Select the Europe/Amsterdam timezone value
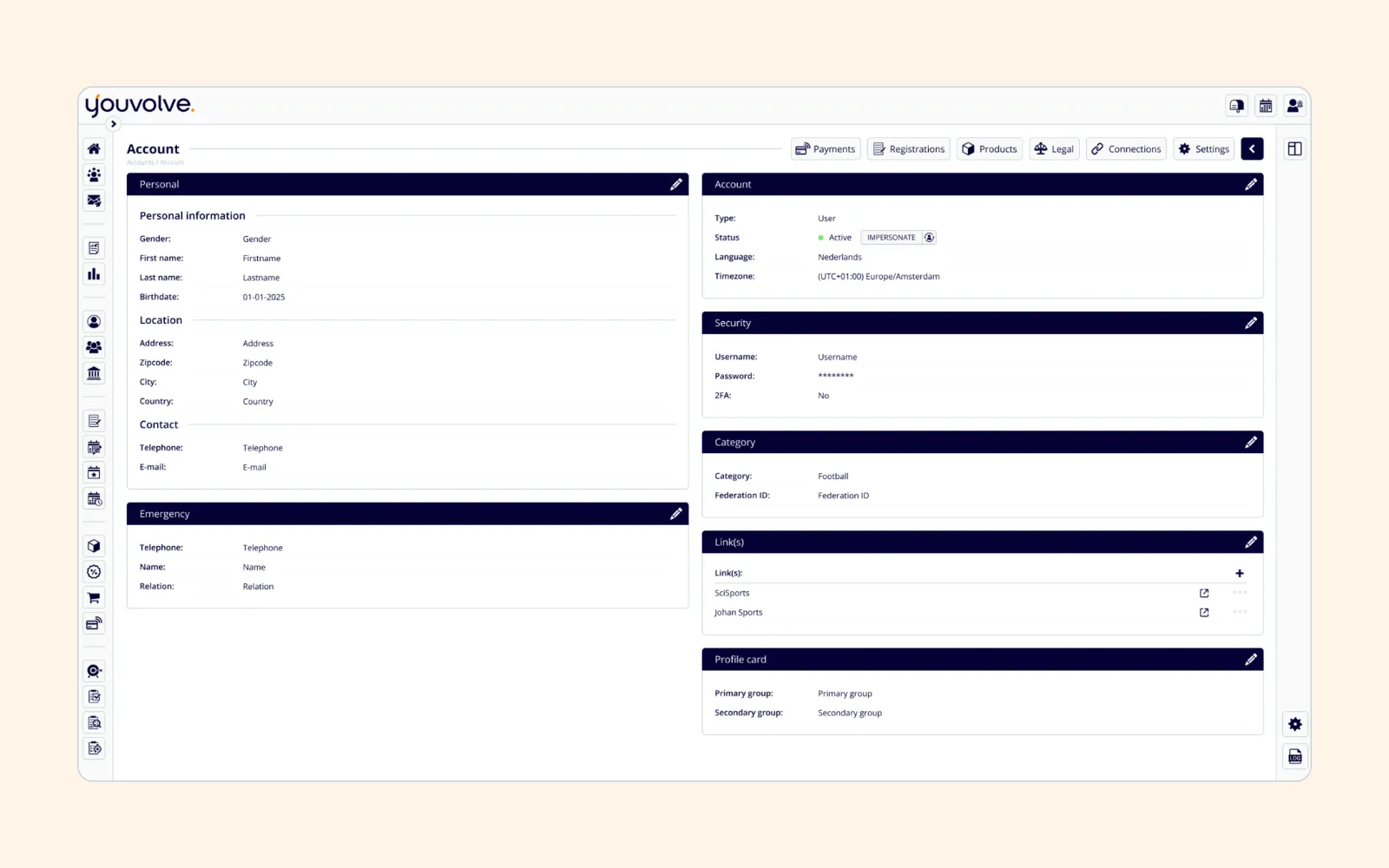This screenshot has width=1389, height=868. pos(879,277)
